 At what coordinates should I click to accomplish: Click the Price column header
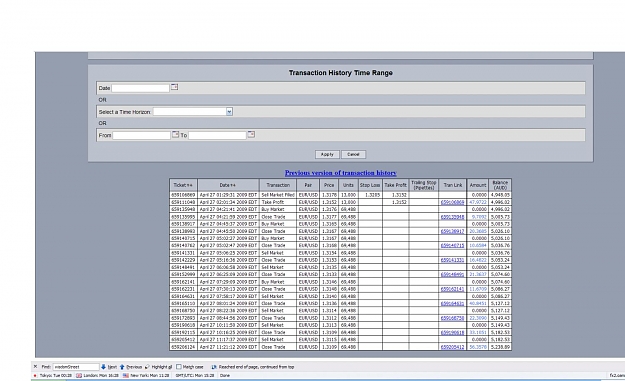pos(329,185)
